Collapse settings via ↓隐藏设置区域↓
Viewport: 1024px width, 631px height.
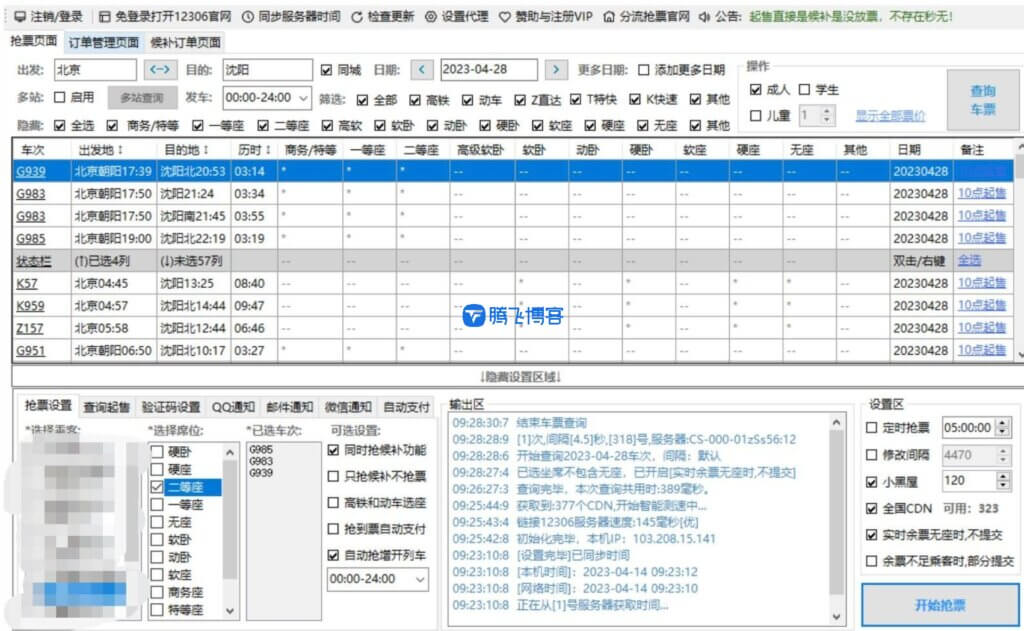[x=521, y=377]
